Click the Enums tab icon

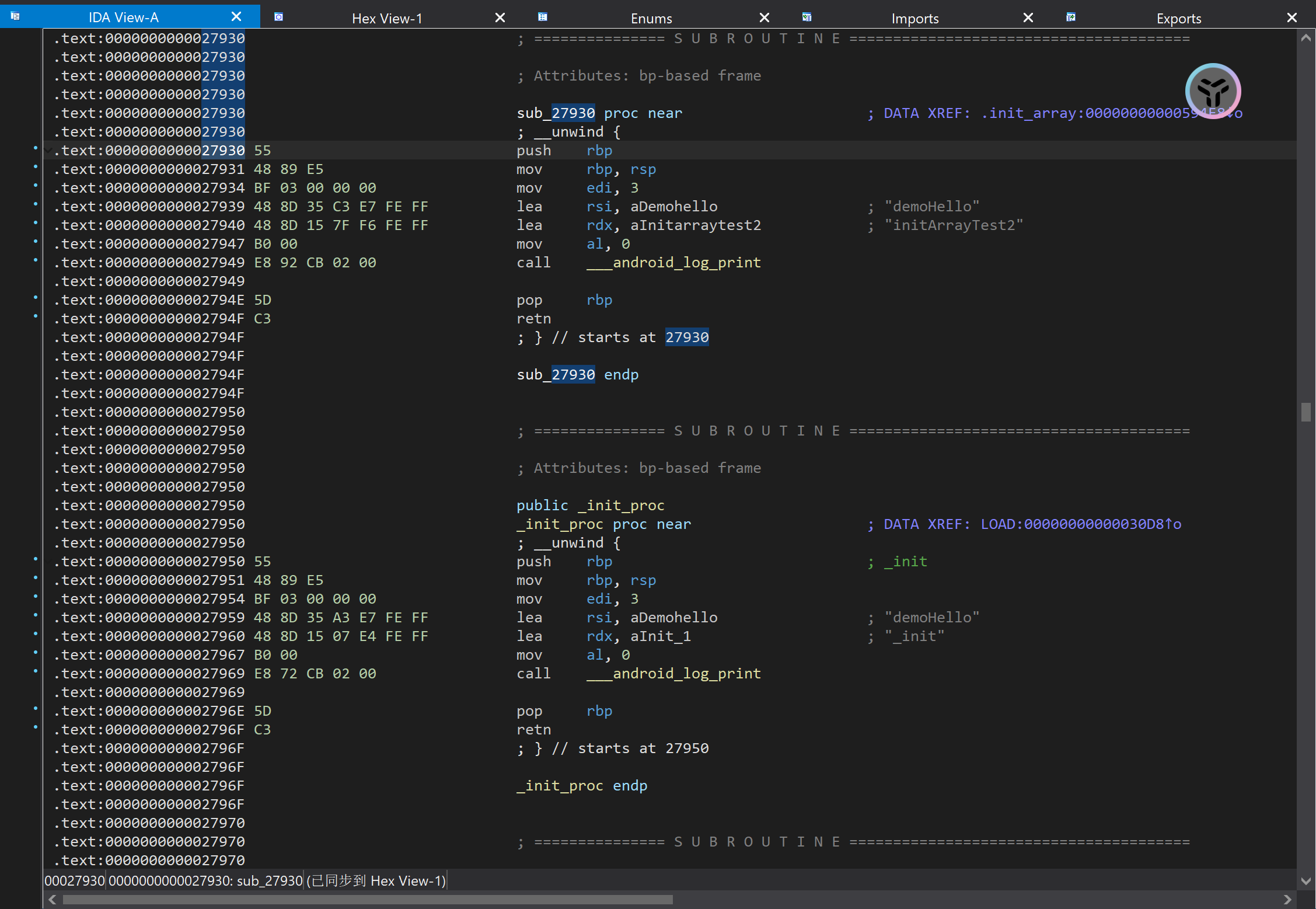[x=542, y=17]
